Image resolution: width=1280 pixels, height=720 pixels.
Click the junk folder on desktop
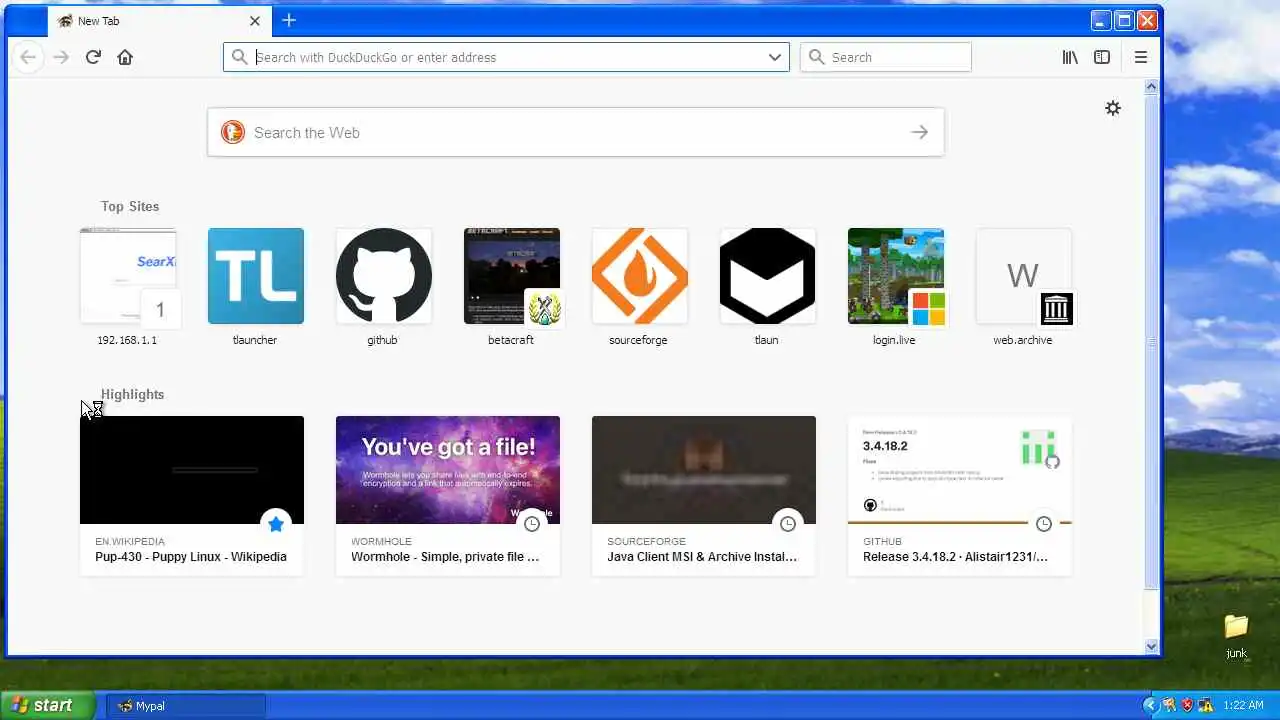(x=1237, y=636)
